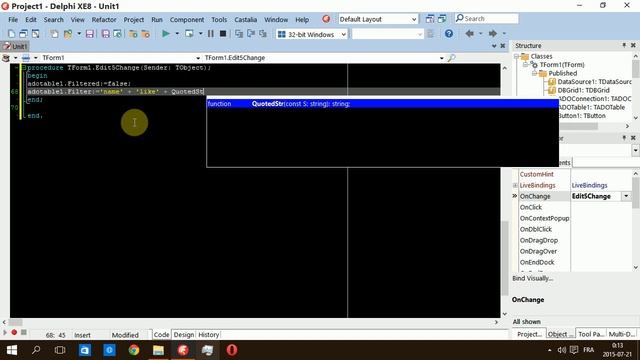Click the Save All toolbar icon

click(x=105, y=34)
